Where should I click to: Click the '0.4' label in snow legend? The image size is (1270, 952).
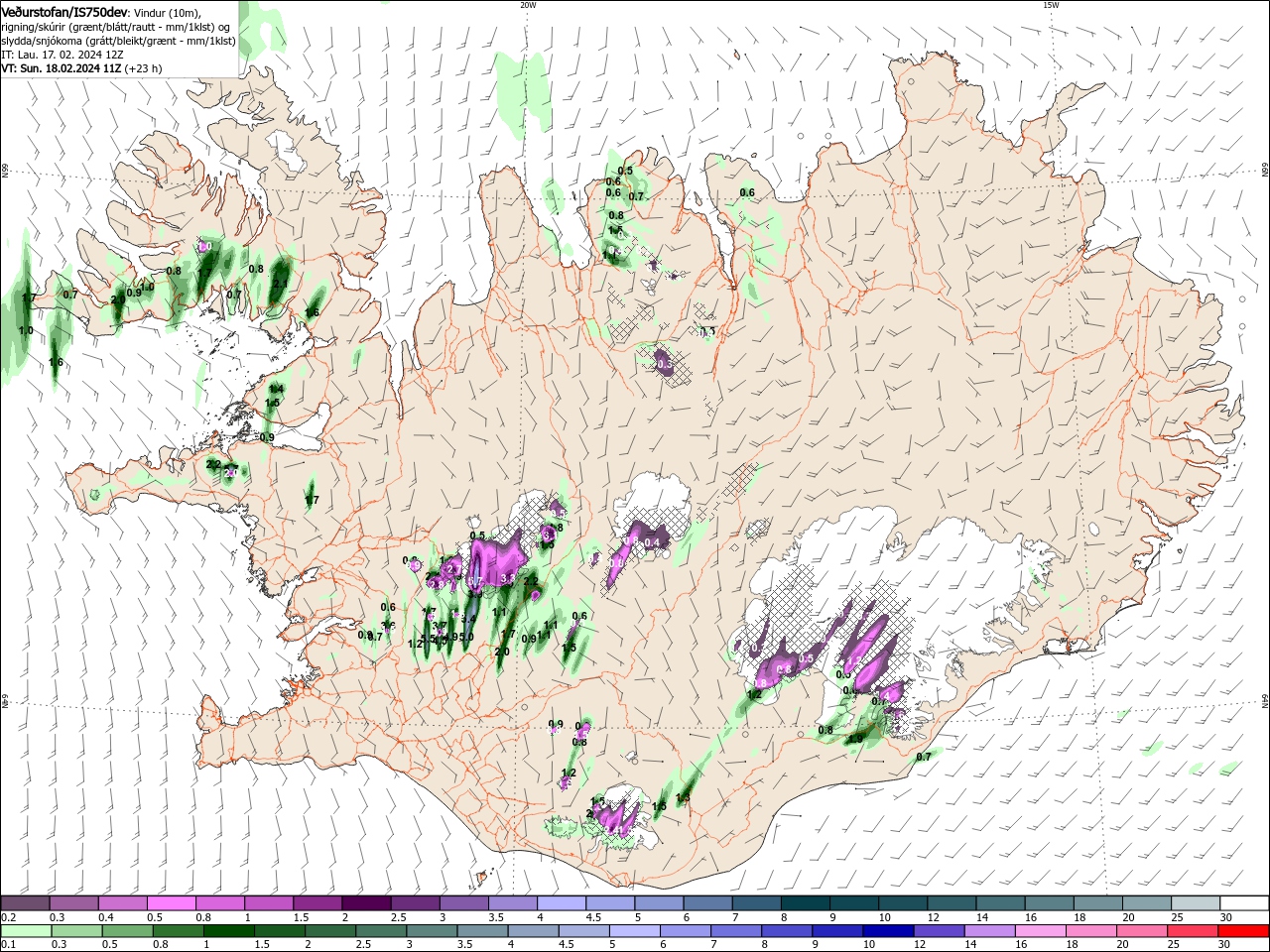(x=106, y=917)
